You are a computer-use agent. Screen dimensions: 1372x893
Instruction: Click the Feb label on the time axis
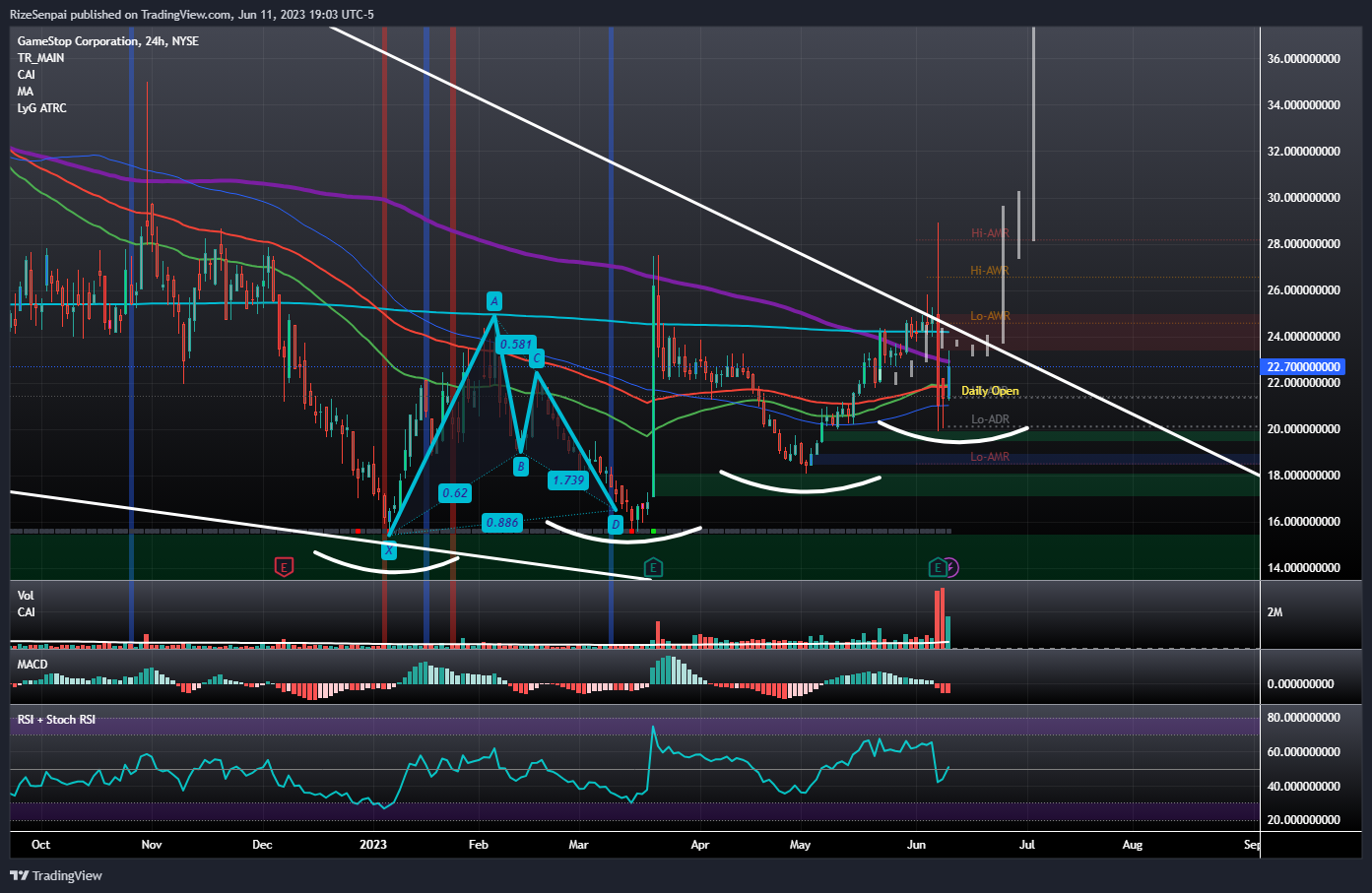[x=479, y=845]
